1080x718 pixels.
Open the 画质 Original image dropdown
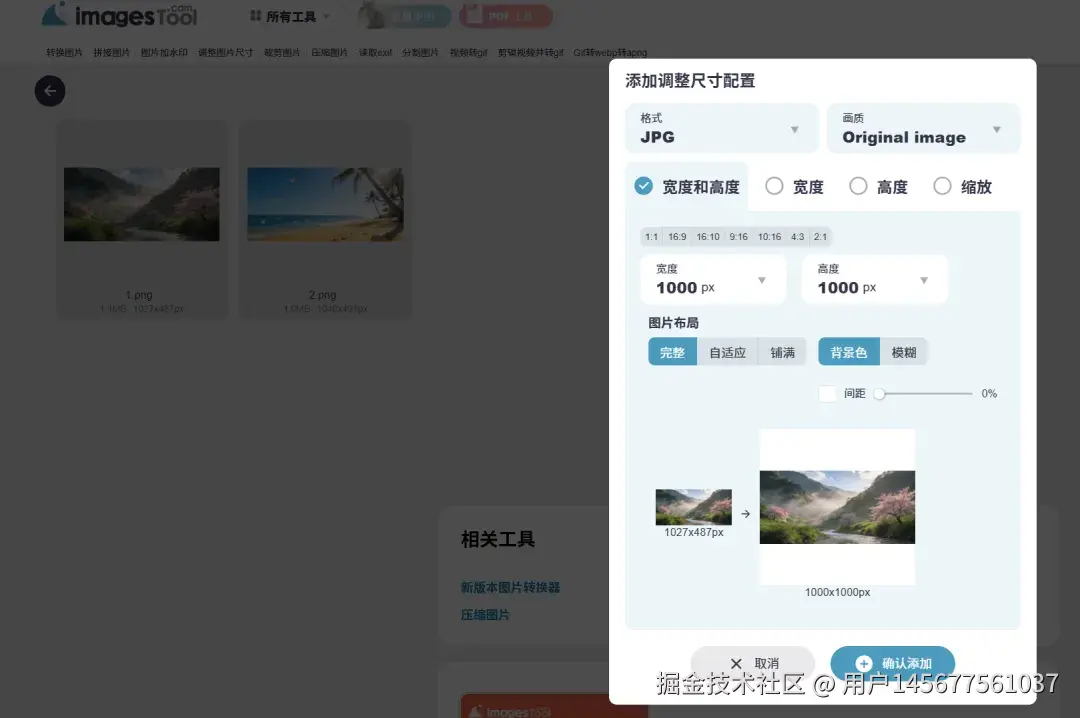point(922,128)
